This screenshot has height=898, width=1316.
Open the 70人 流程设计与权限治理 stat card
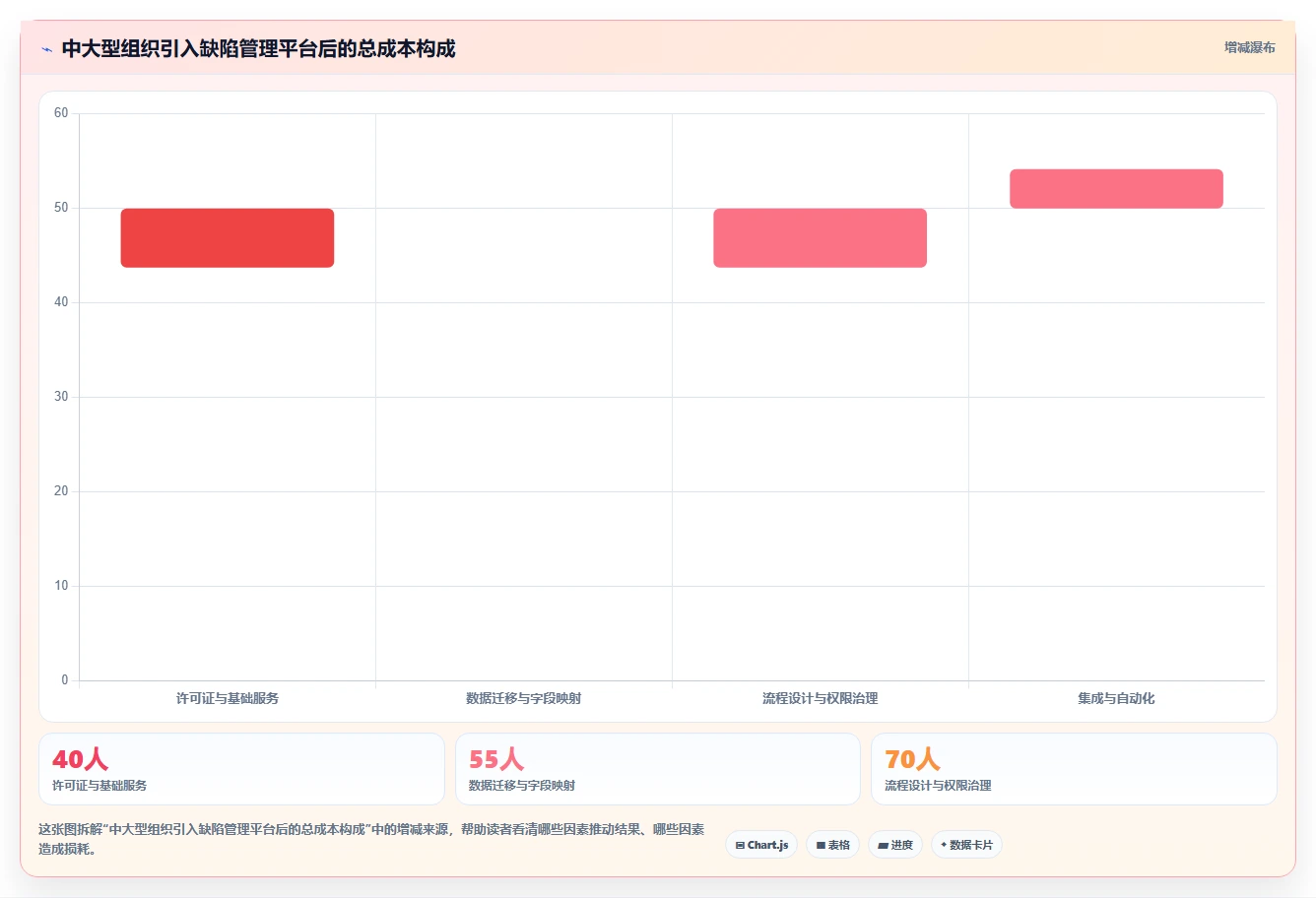(1074, 769)
